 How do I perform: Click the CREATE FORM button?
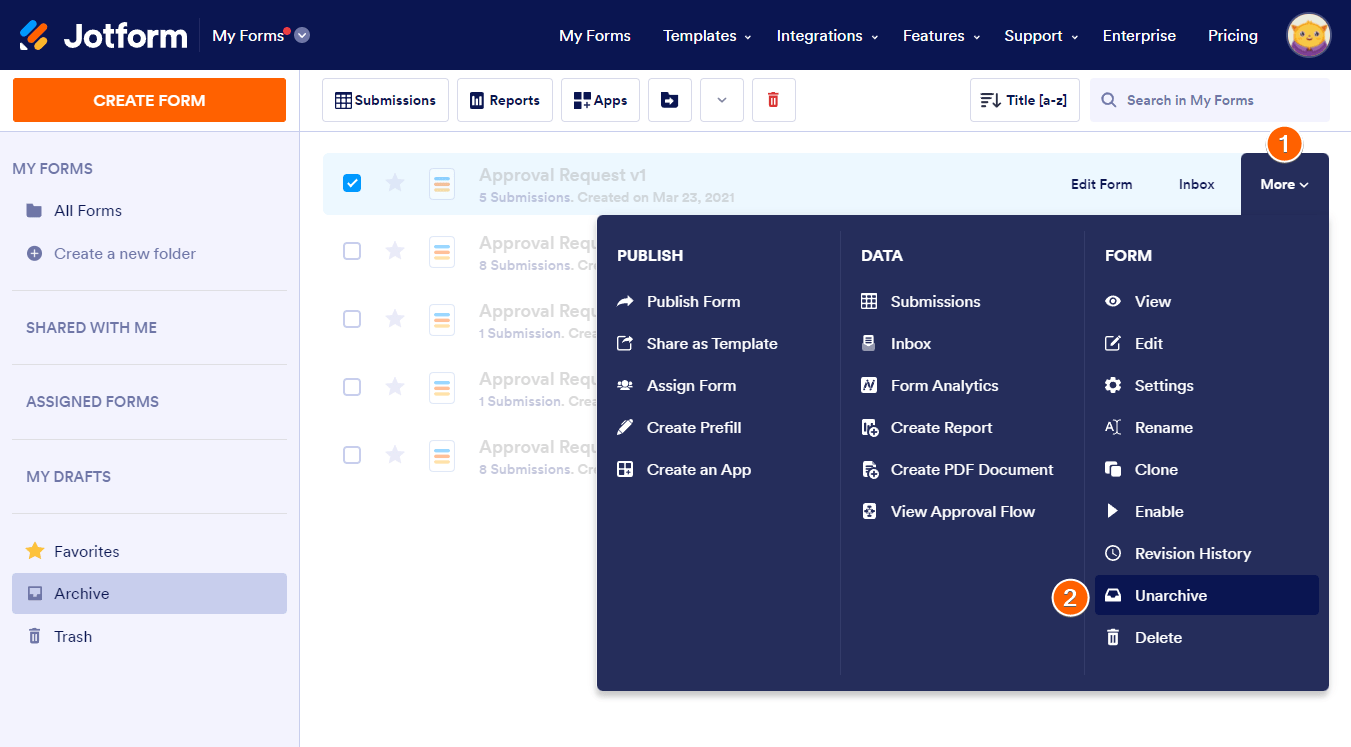149,100
